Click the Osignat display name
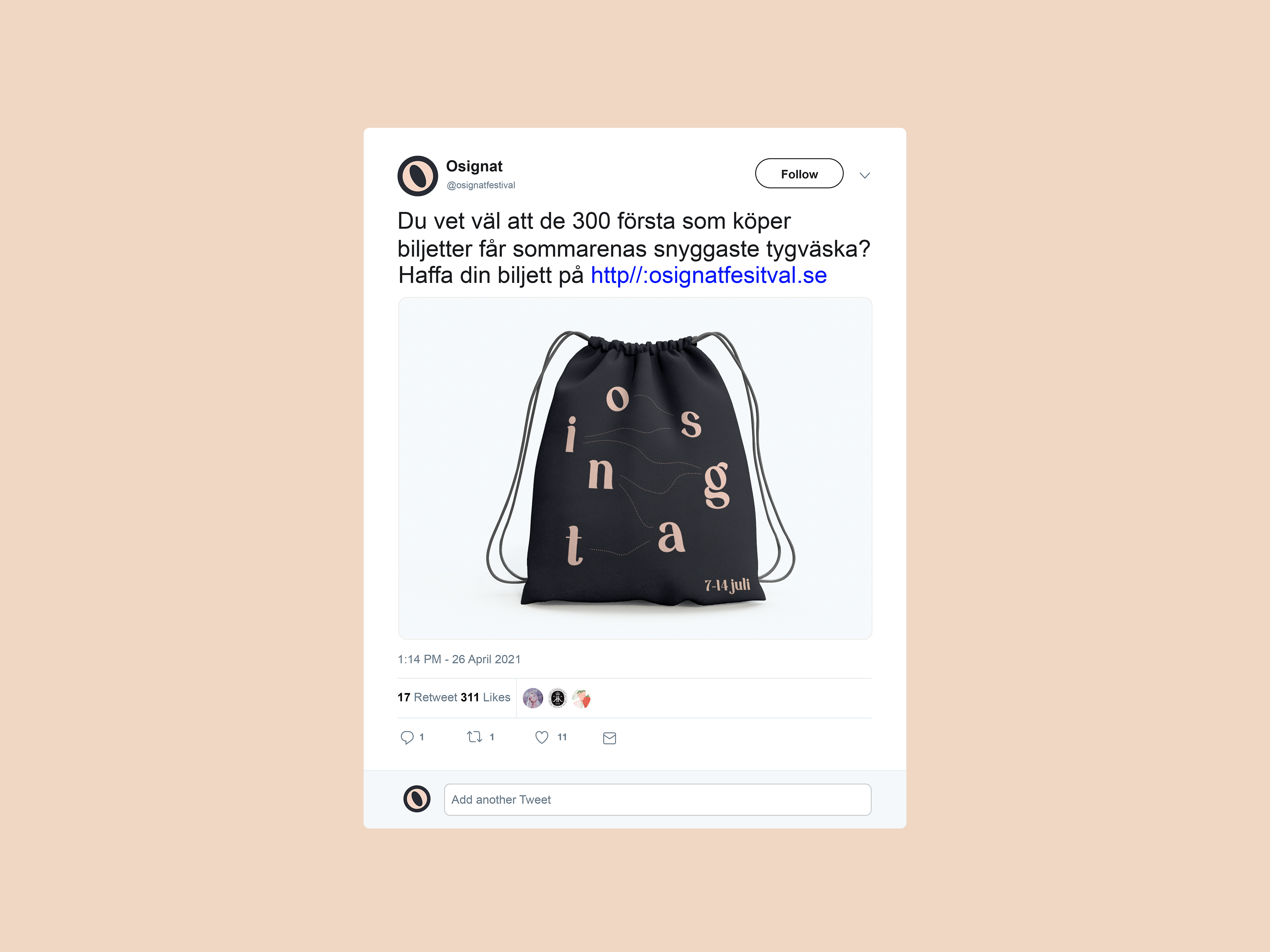Viewport: 1270px width, 952px height. pos(474,166)
